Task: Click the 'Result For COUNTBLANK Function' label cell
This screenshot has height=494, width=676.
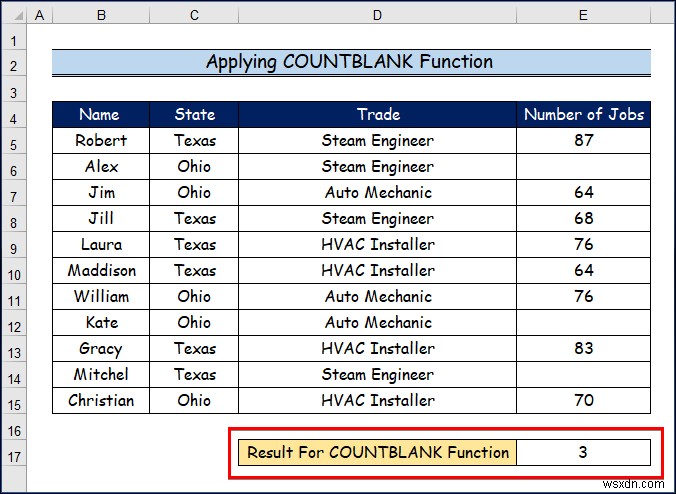Action: (x=378, y=453)
